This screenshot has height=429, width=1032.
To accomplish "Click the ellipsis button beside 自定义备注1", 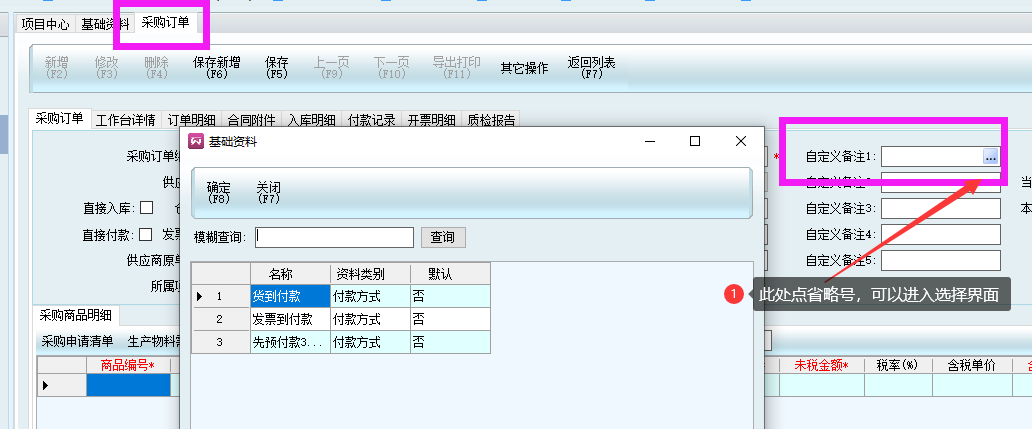I will tap(990, 156).
